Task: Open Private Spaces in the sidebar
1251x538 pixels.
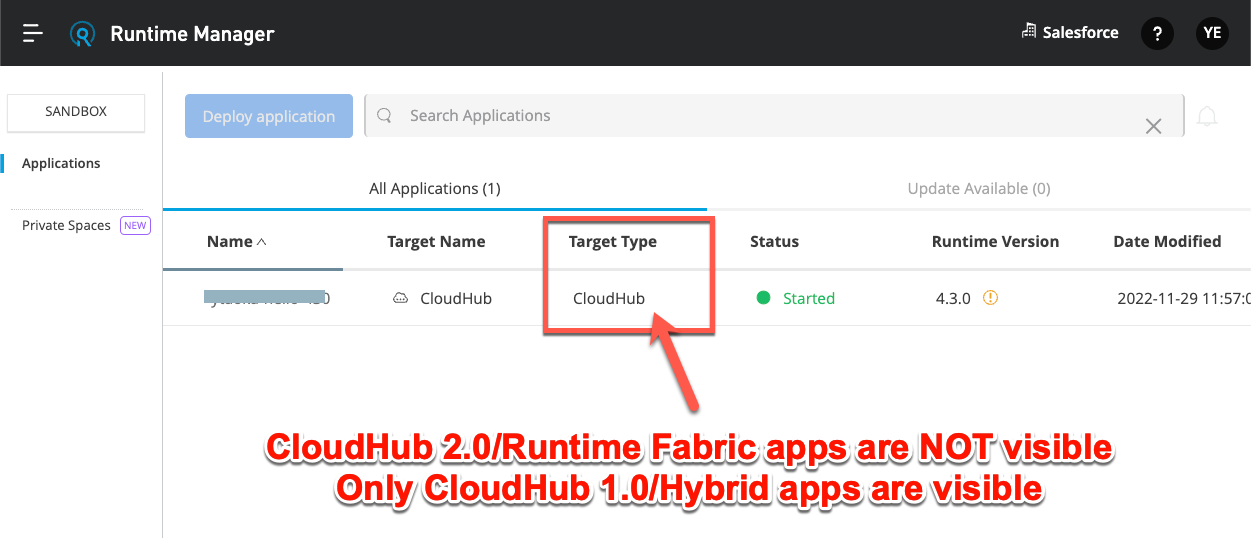Action: [x=66, y=225]
